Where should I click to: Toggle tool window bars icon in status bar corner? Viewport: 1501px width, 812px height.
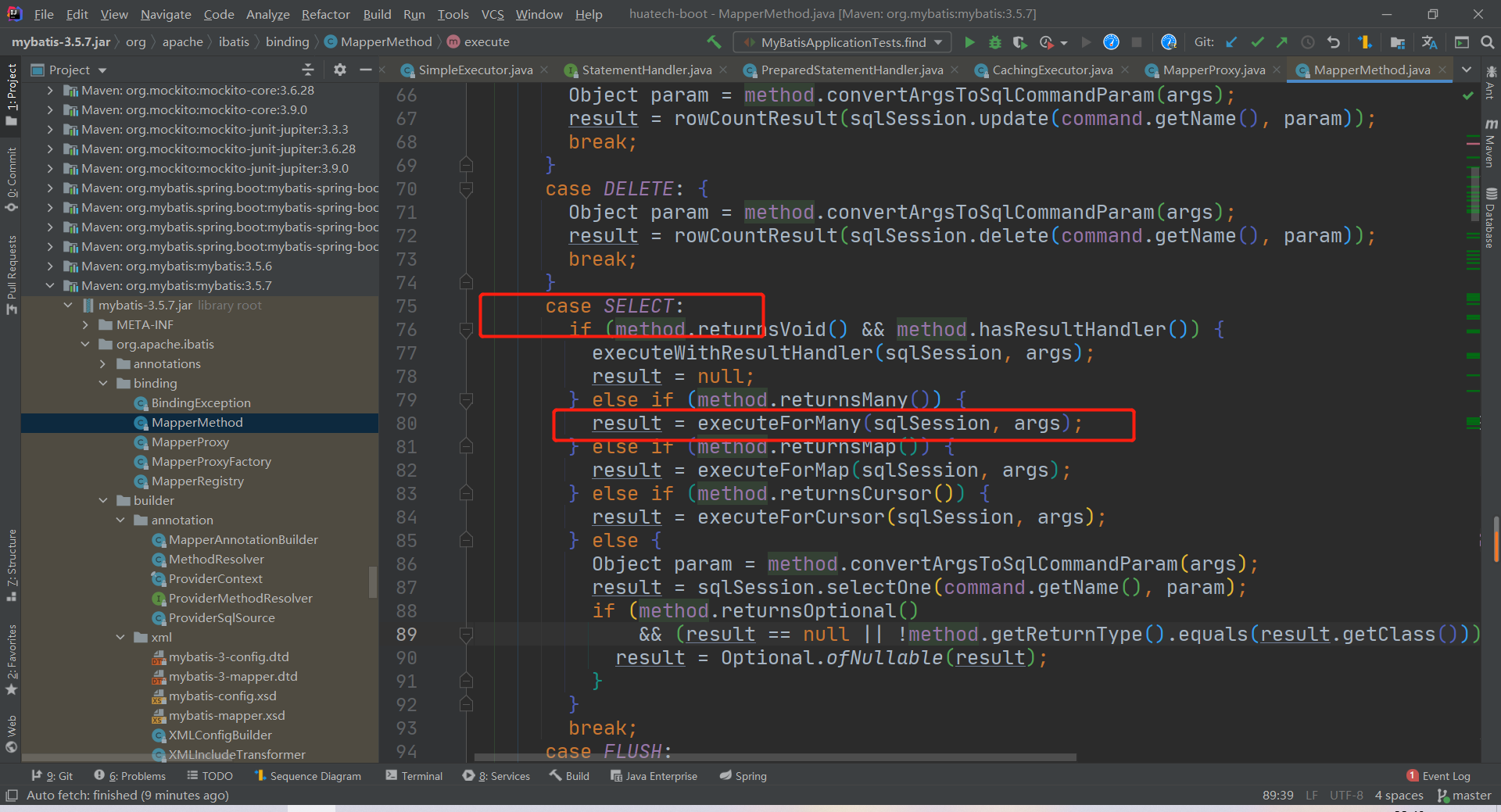(11, 796)
